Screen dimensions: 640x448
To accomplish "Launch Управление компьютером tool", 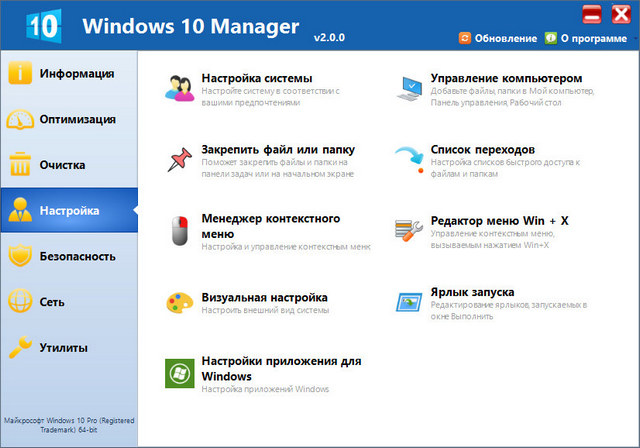I will pos(506,78).
